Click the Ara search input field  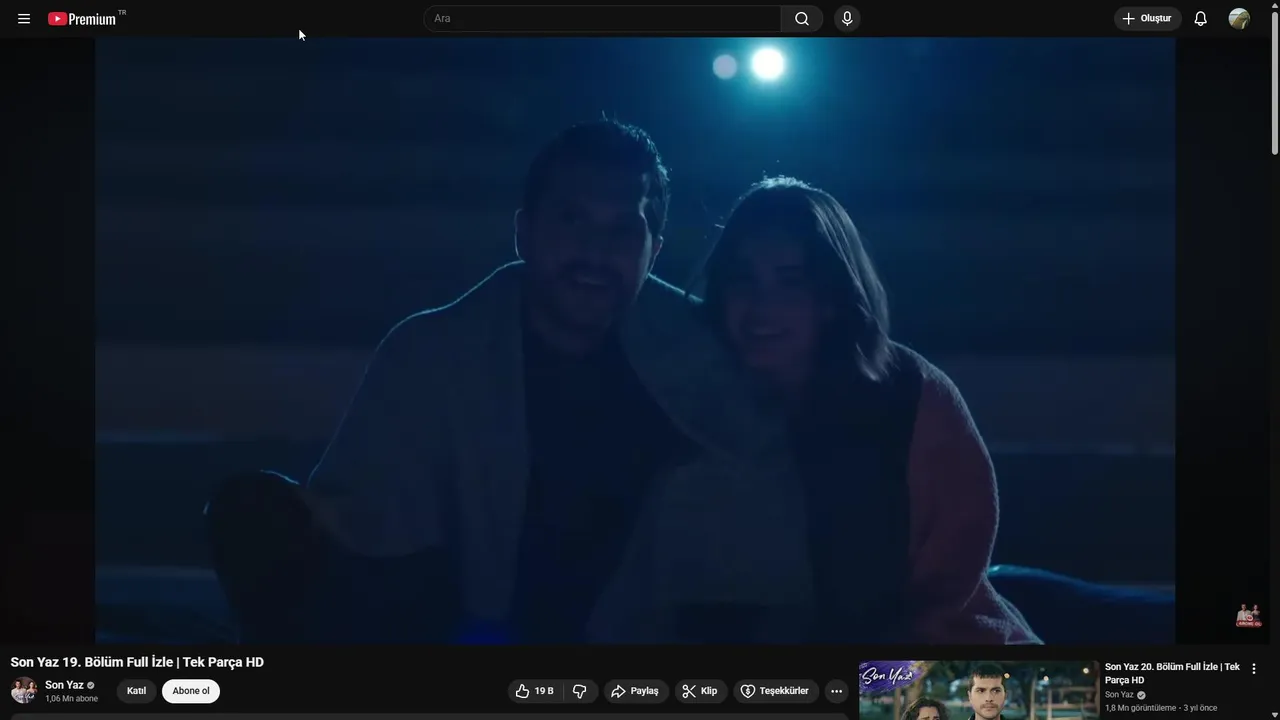(x=603, y=18)
